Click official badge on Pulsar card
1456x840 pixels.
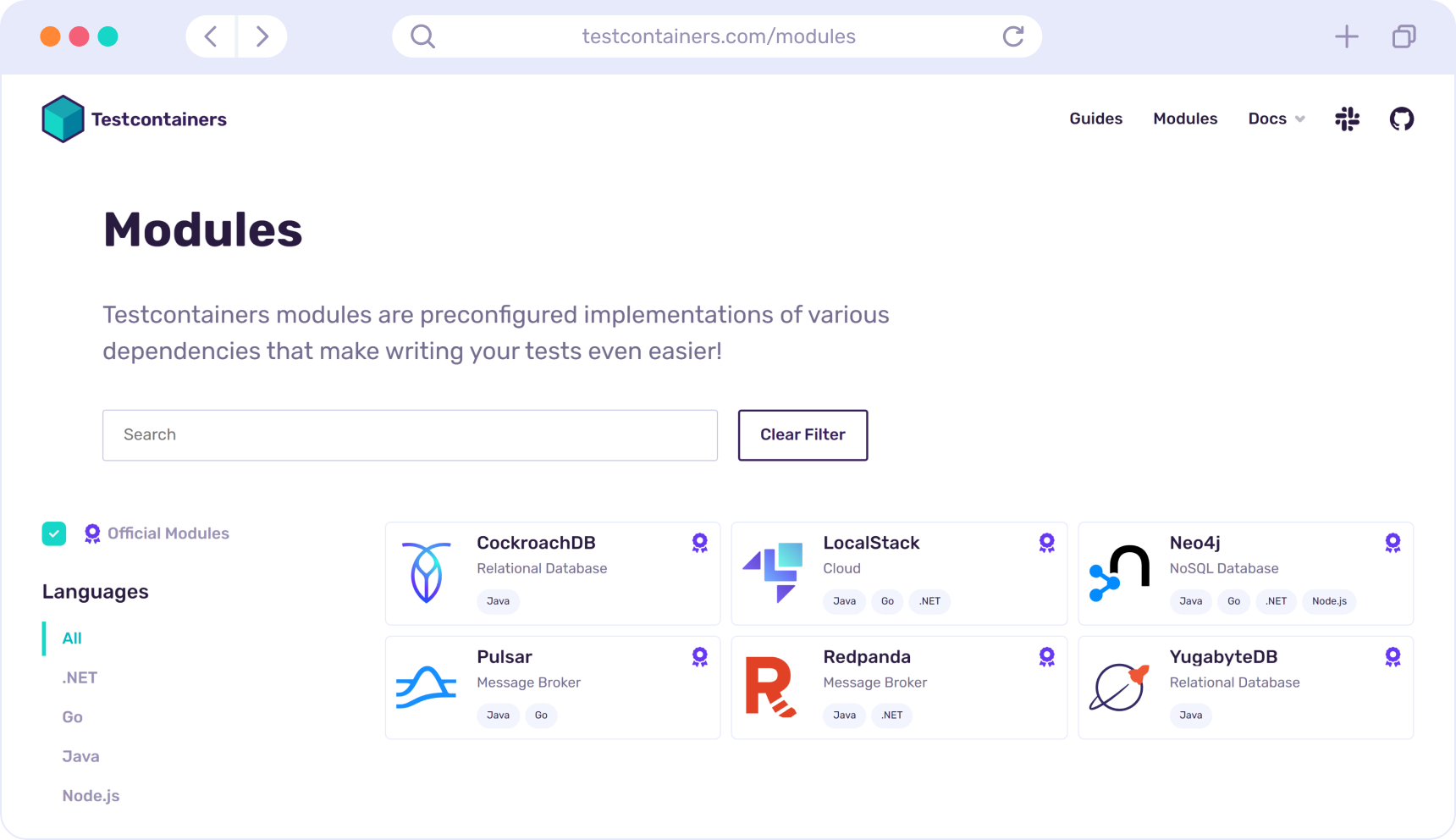(x=699, y=657)
